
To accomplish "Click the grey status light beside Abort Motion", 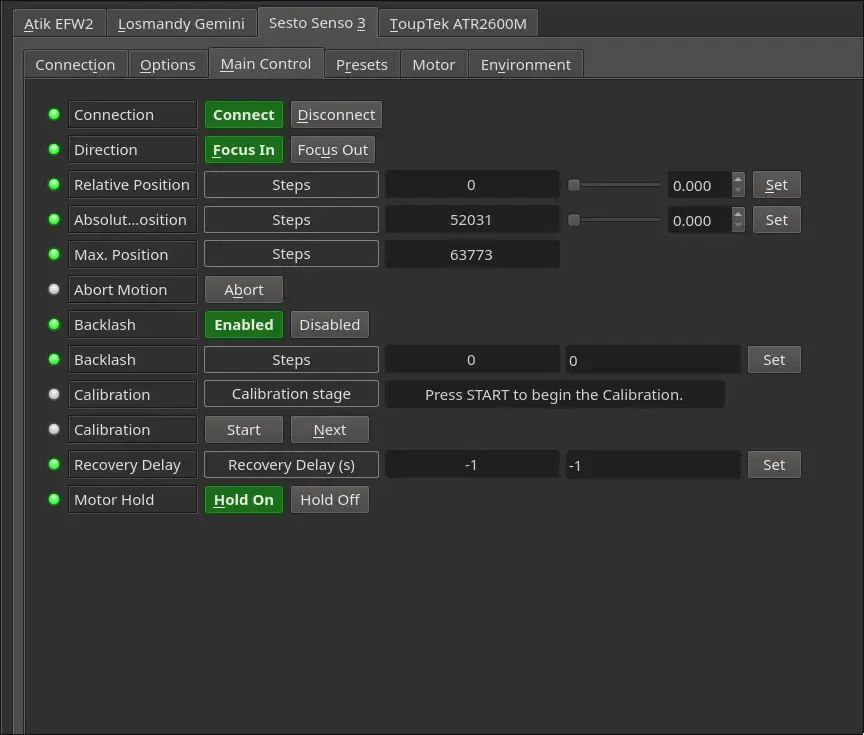I will pyautogui.click(x=54, y=289).
